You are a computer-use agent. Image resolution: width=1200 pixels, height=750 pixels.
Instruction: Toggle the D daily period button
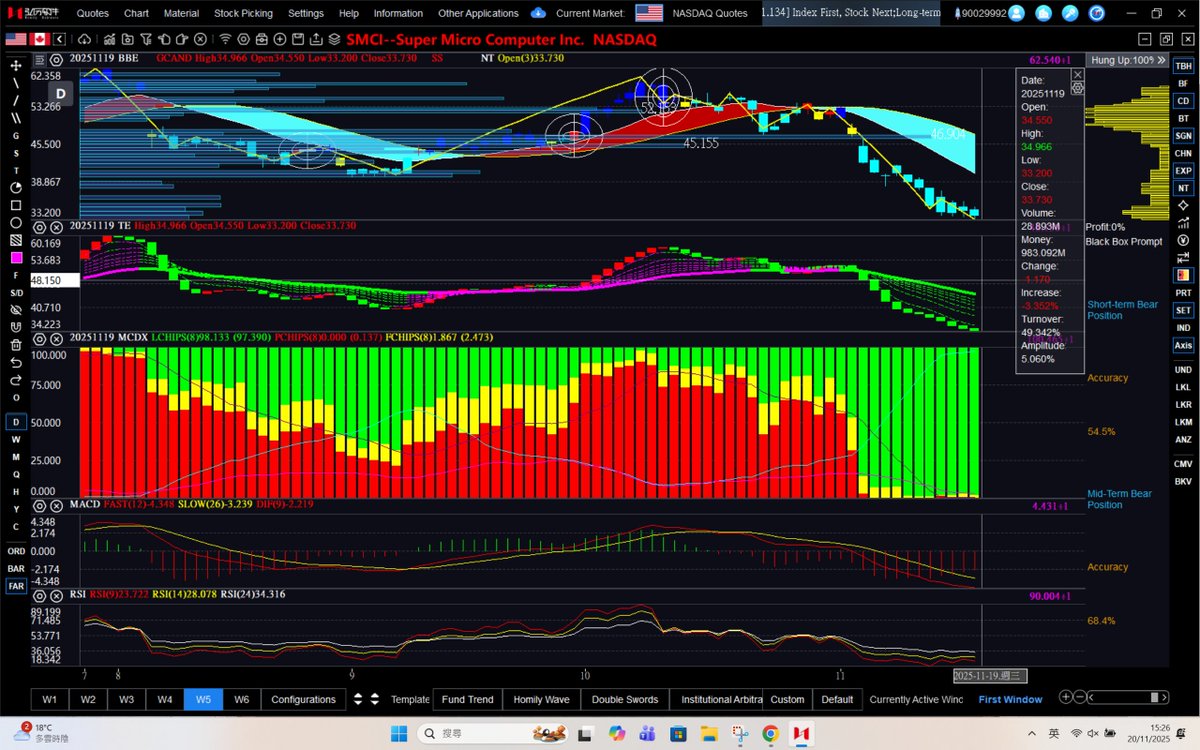coord(16,422)
